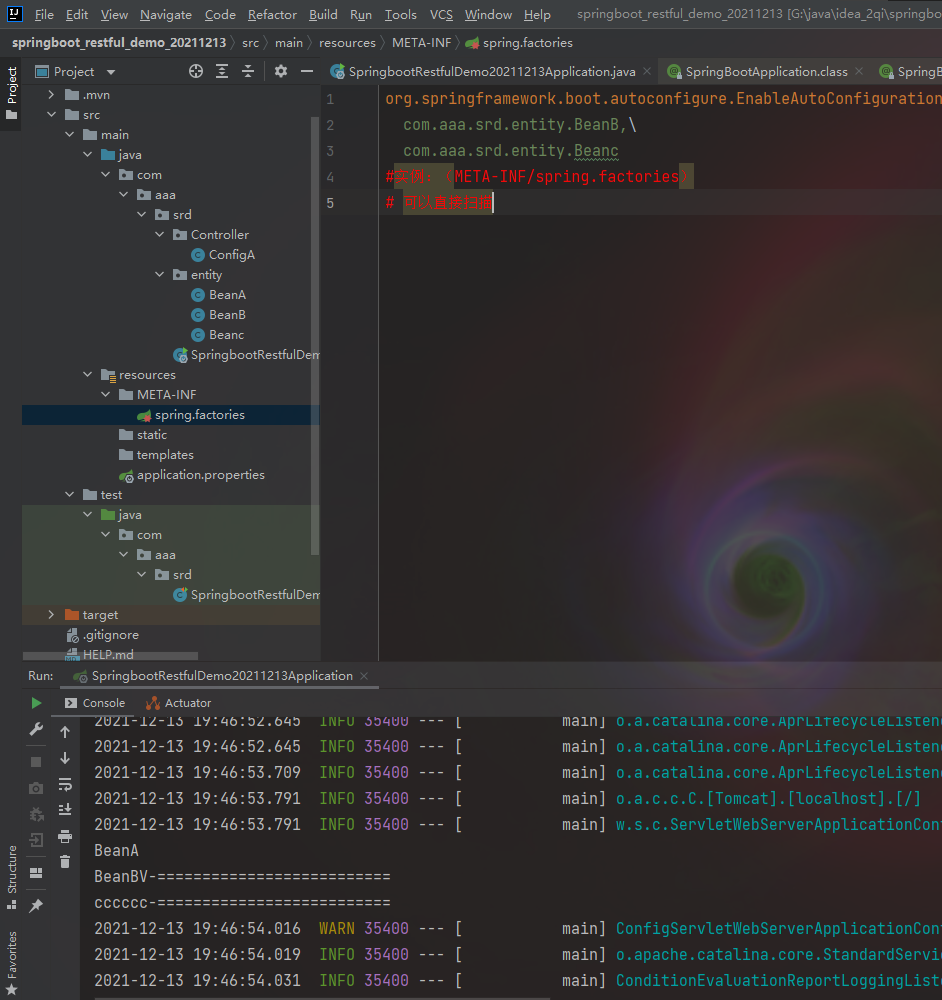The height and width of the screenshot is (1000, 942).
Task: Open run configuration wrench icon
Action: tap(36, 730)
